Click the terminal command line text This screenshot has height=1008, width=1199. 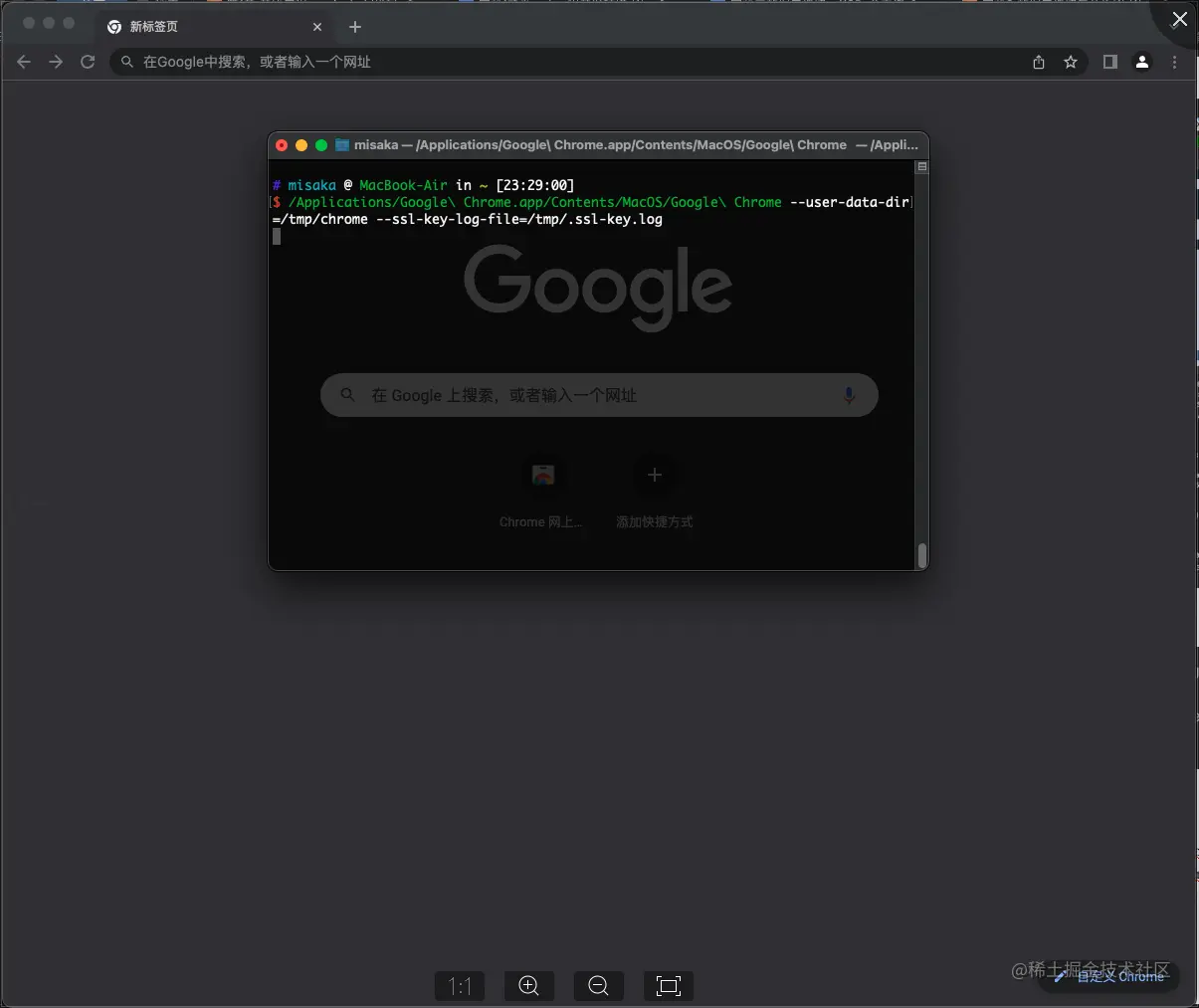(x=592, y=211)
